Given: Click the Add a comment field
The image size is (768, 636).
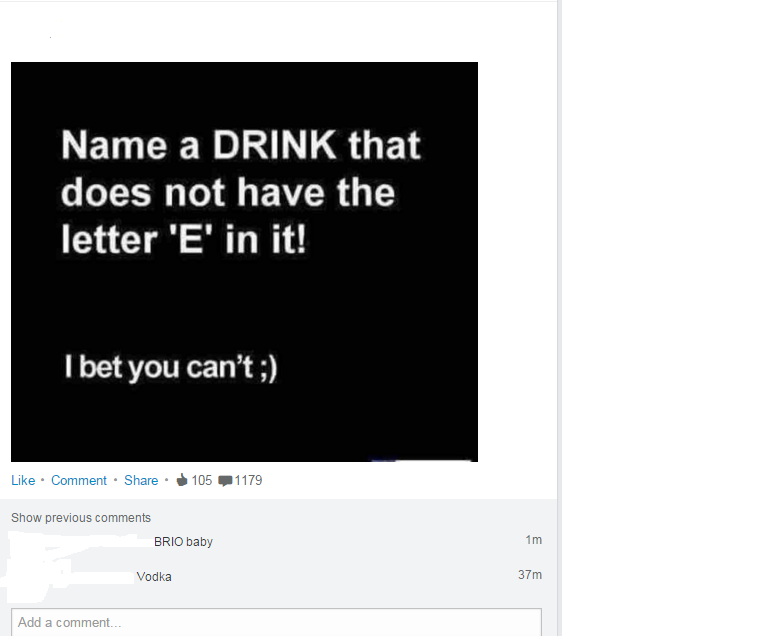Looking at the screenshot, I should (x=276, y=622).
